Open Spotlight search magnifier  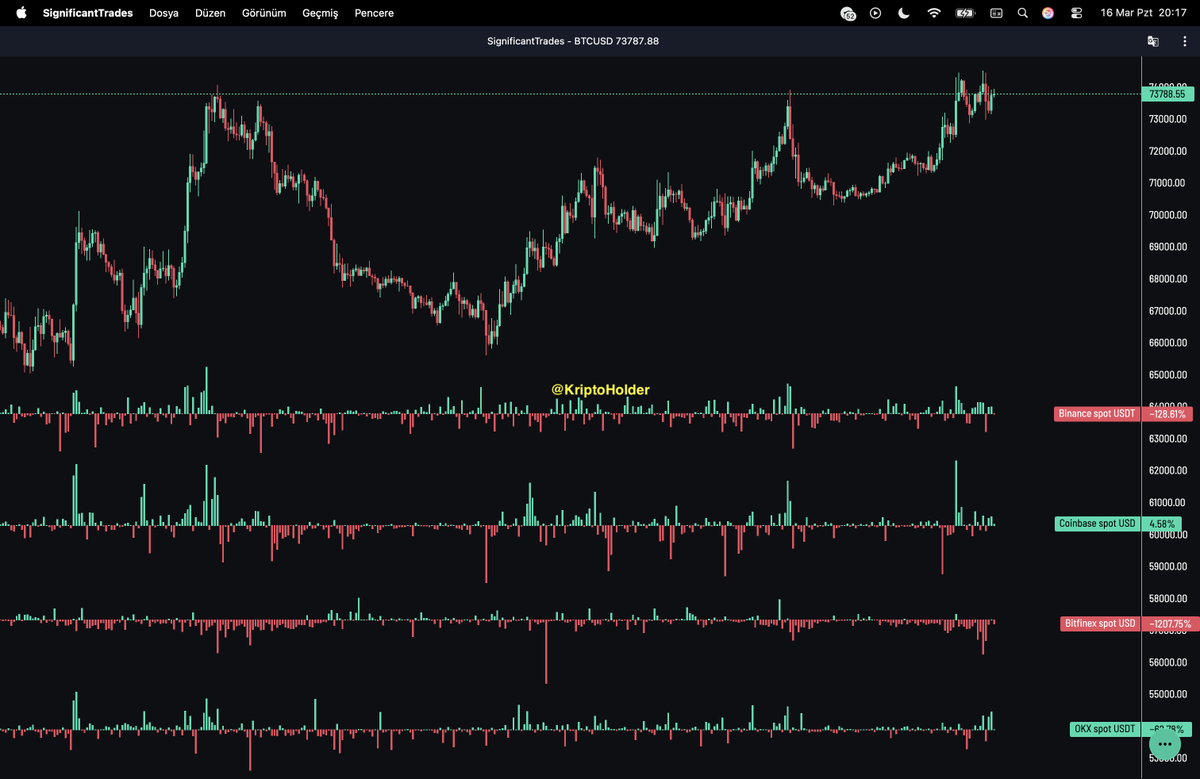tap(1022, 13)
